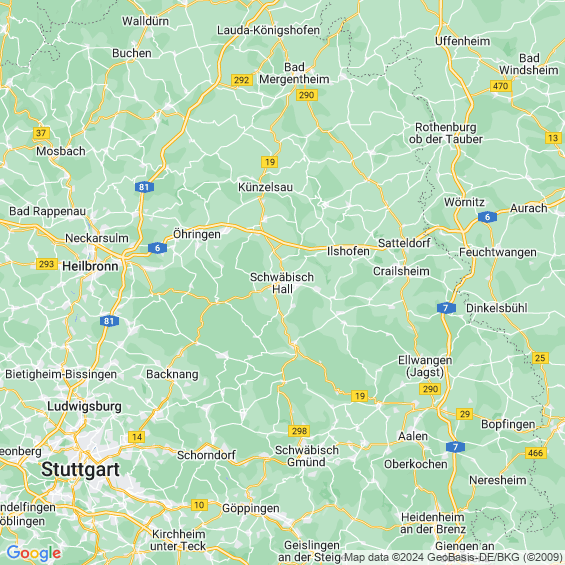Open the Google logo link
The width and height of the screenshot is (565, 565).
(x=34, y=553)
